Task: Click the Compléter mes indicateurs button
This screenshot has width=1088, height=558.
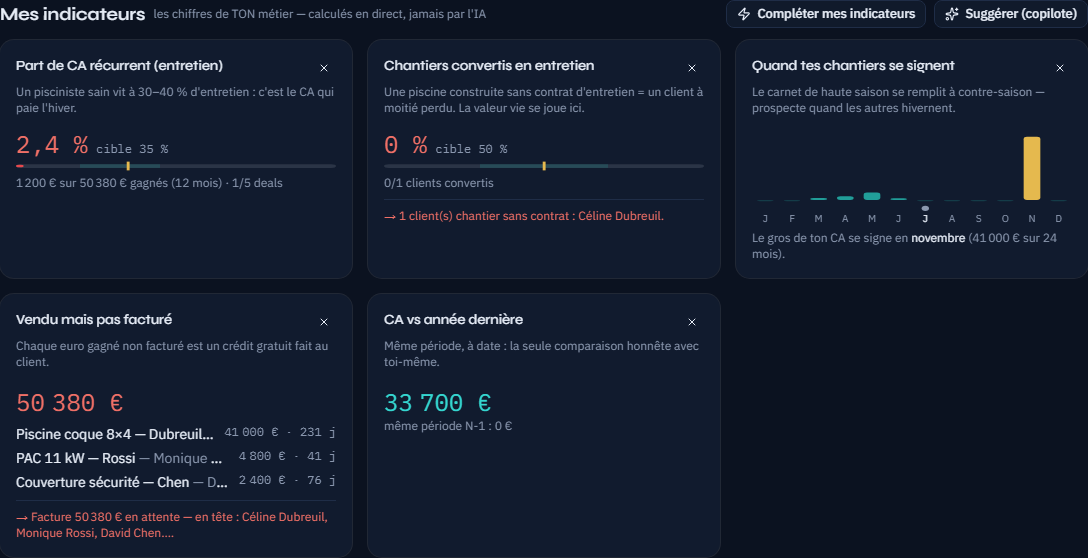Action: [x=826, y=14]
